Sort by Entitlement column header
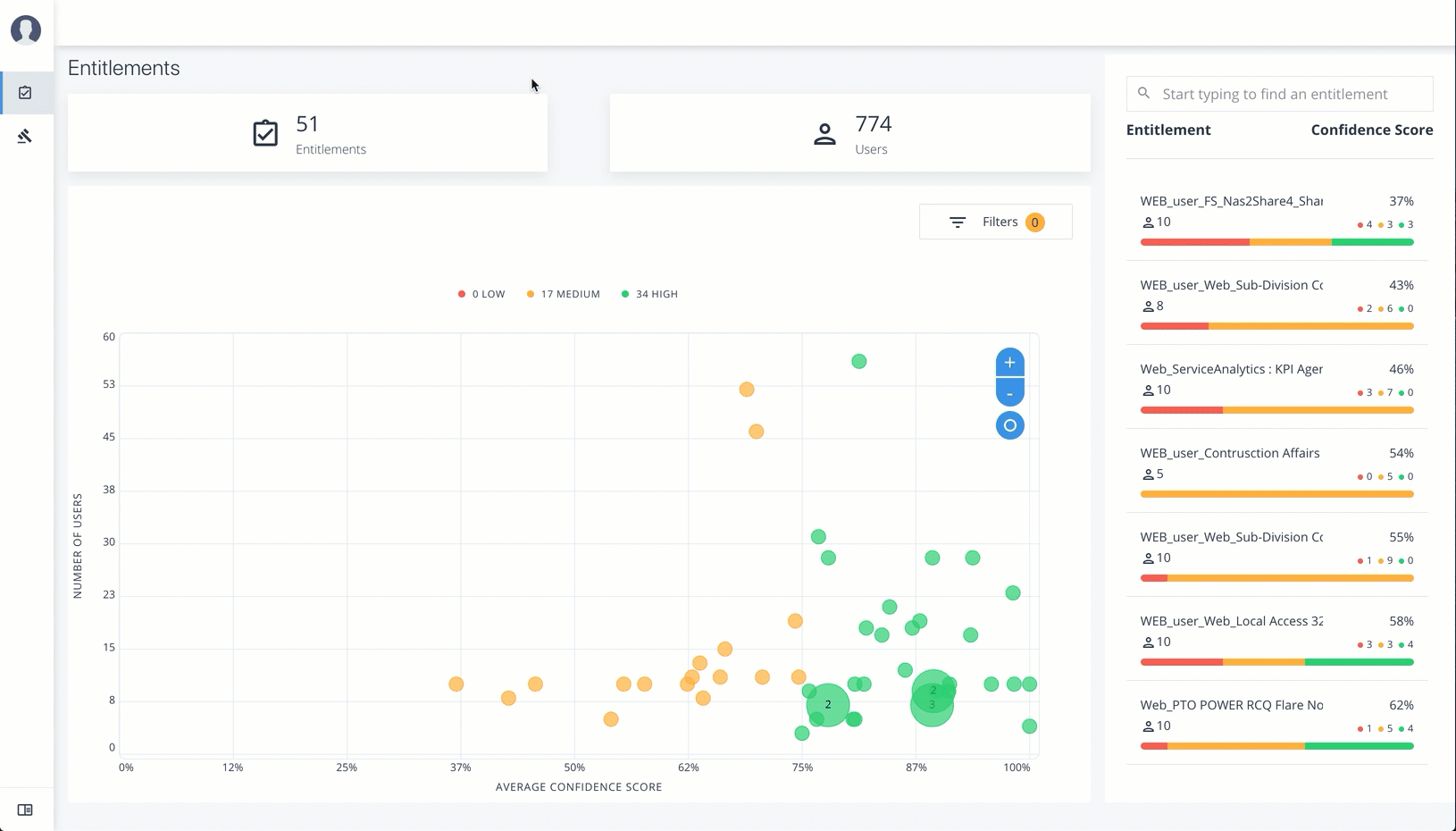Viewport: 1456px width, 831px height. pyautogui.click(x=1168, y=130)
